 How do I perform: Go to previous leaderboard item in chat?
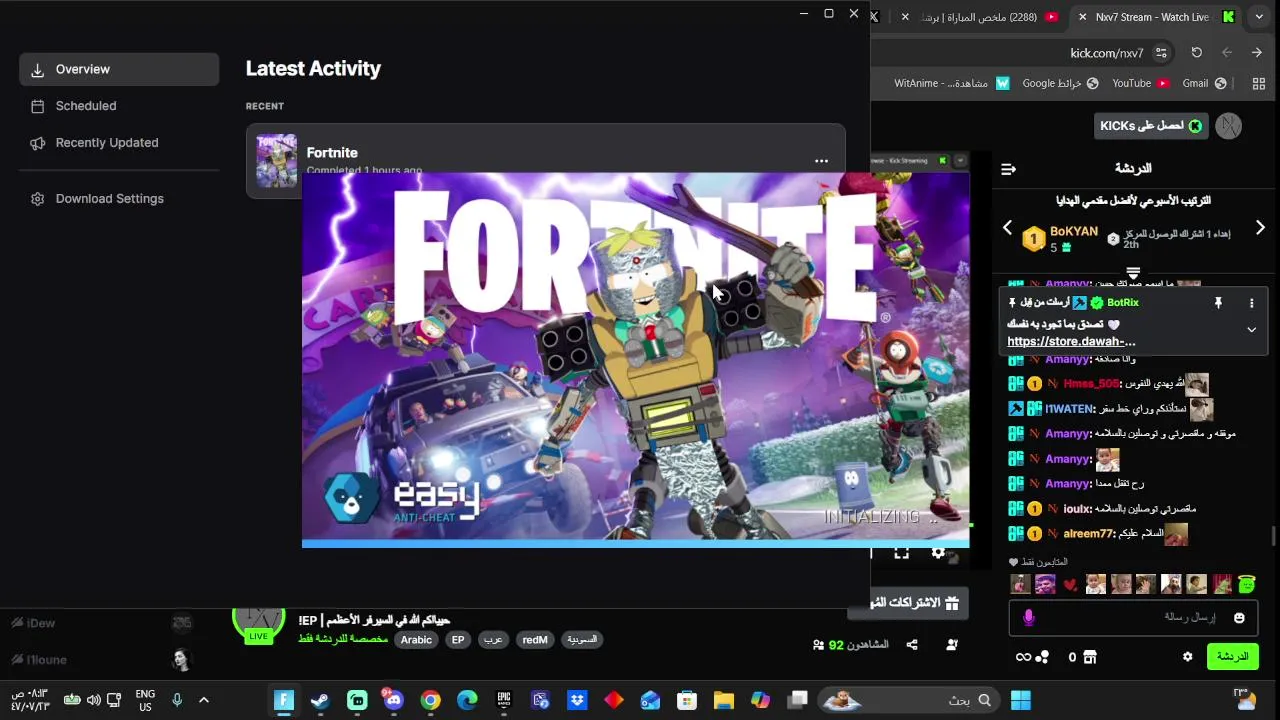click(1007, 228)
